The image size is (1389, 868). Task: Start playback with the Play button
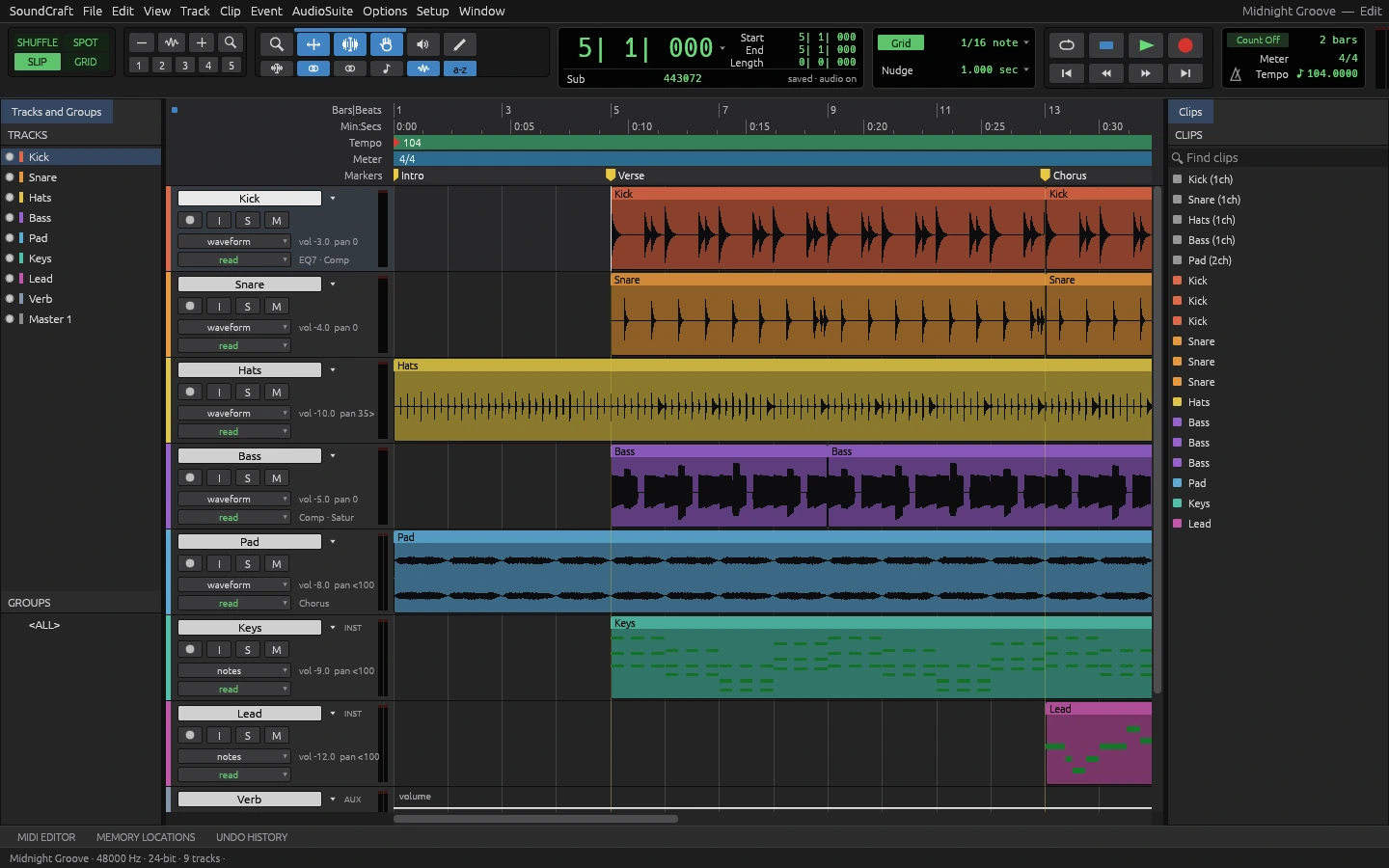[x=1146, y=45]
